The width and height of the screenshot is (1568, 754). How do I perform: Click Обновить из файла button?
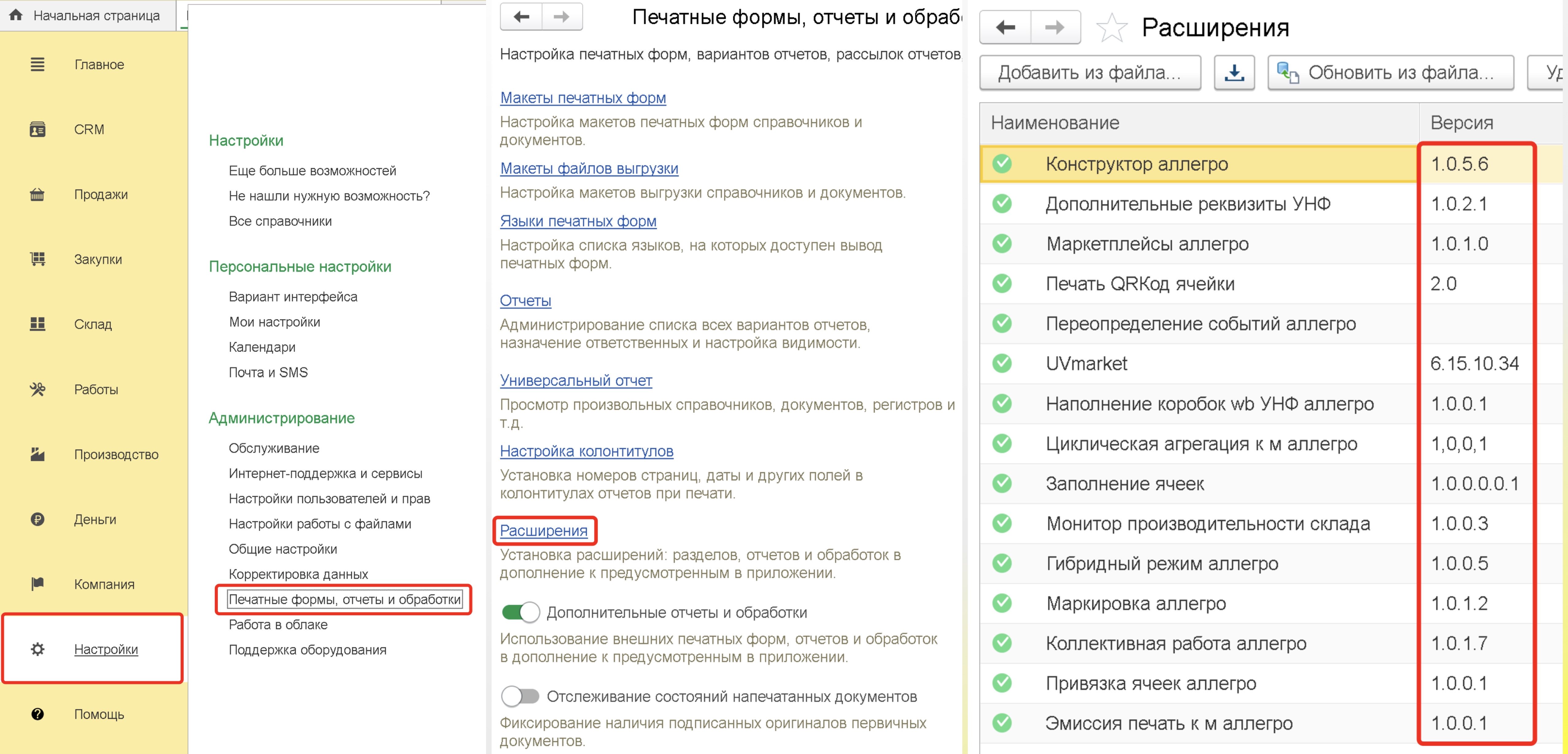[x=1391, y=72]
